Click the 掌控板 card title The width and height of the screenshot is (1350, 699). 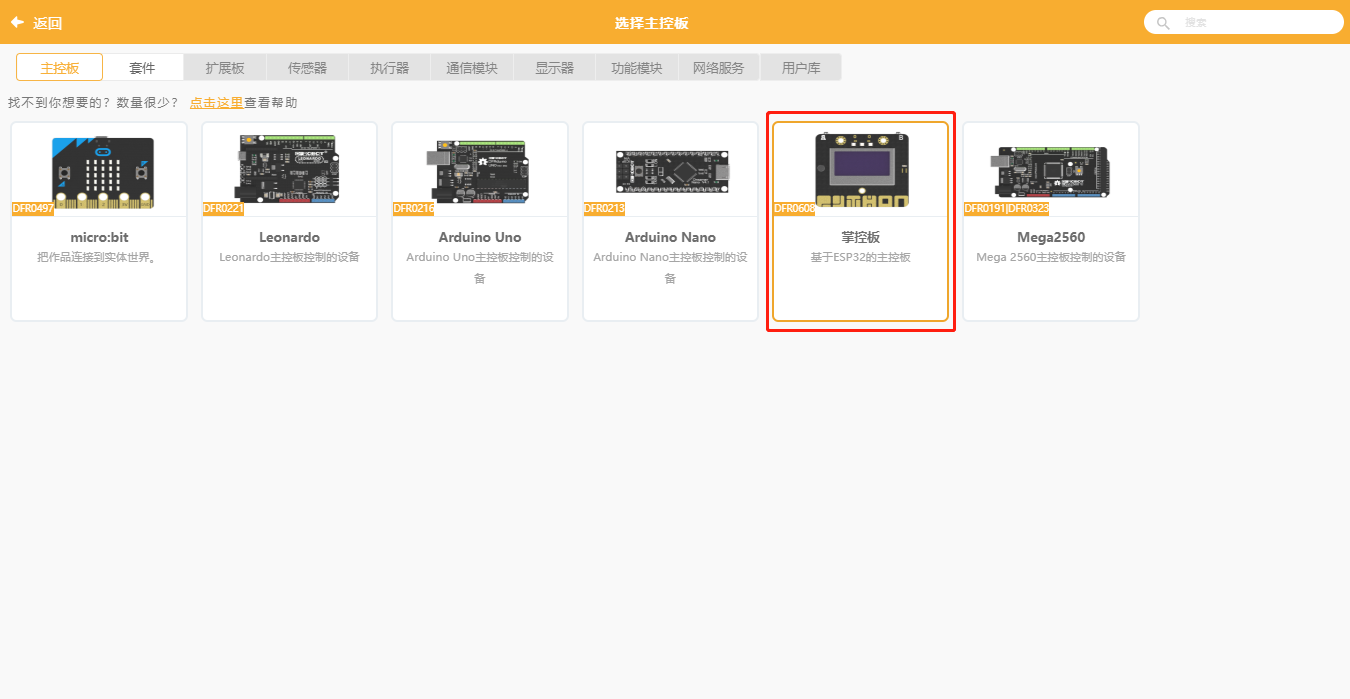[x=860, y=238]
